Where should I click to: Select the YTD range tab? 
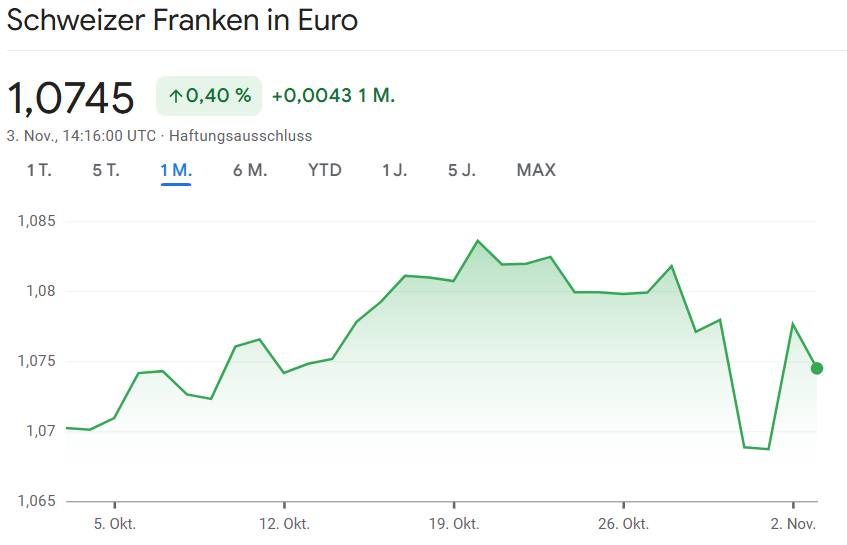tap(325, 170)
